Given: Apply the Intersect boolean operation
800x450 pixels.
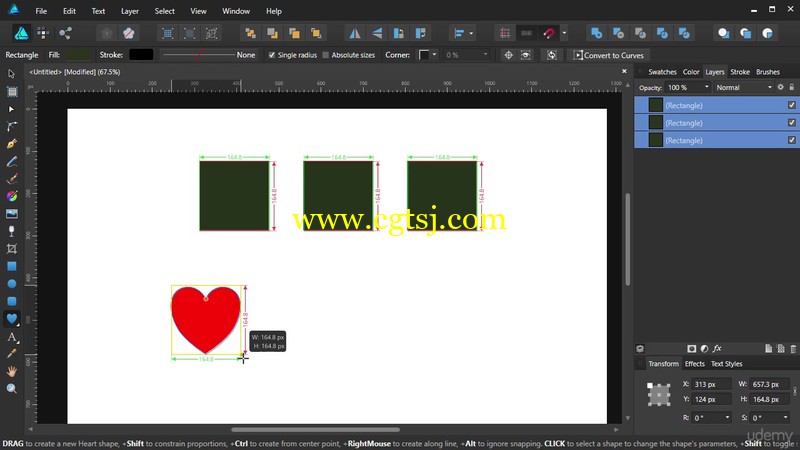Looking at the screenshot, I should coord(640,33).
